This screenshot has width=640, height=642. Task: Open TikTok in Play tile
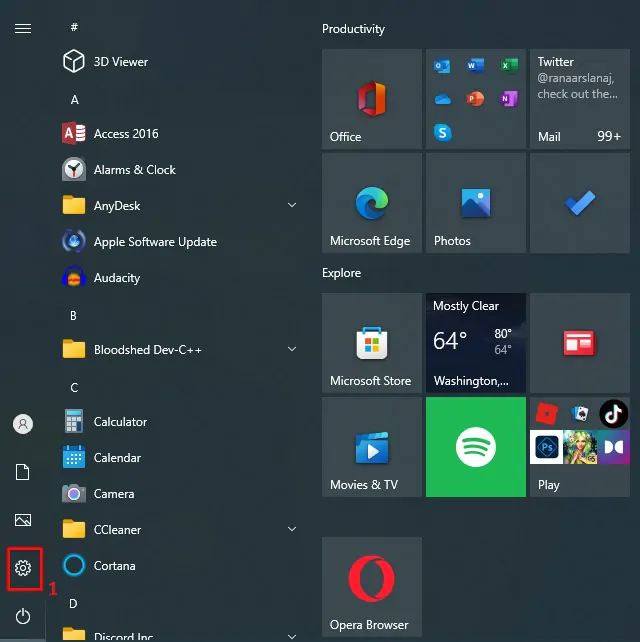coord(613,414)
